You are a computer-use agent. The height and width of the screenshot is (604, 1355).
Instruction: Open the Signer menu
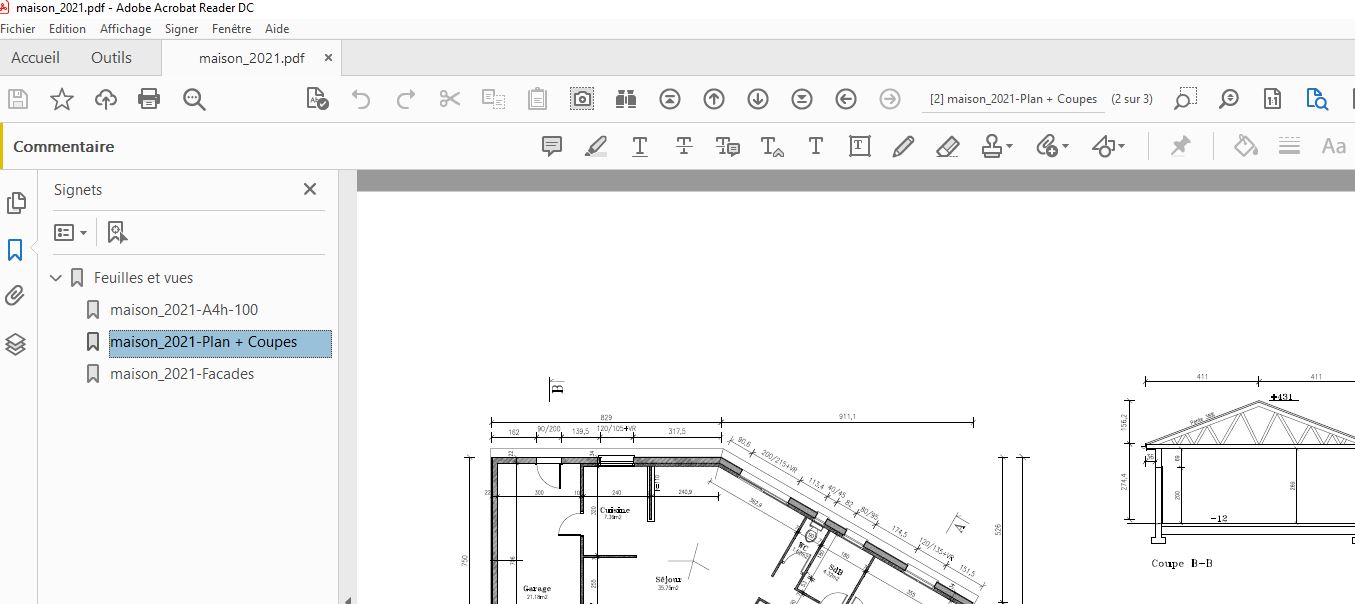pos(182,29)
